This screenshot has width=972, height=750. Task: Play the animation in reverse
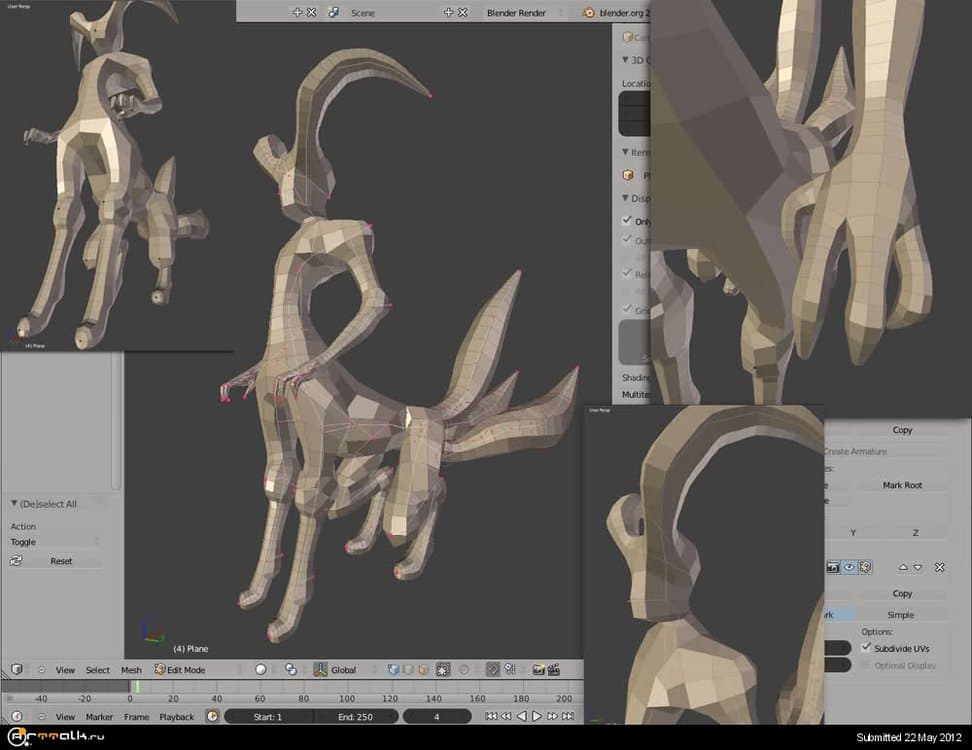522,717
